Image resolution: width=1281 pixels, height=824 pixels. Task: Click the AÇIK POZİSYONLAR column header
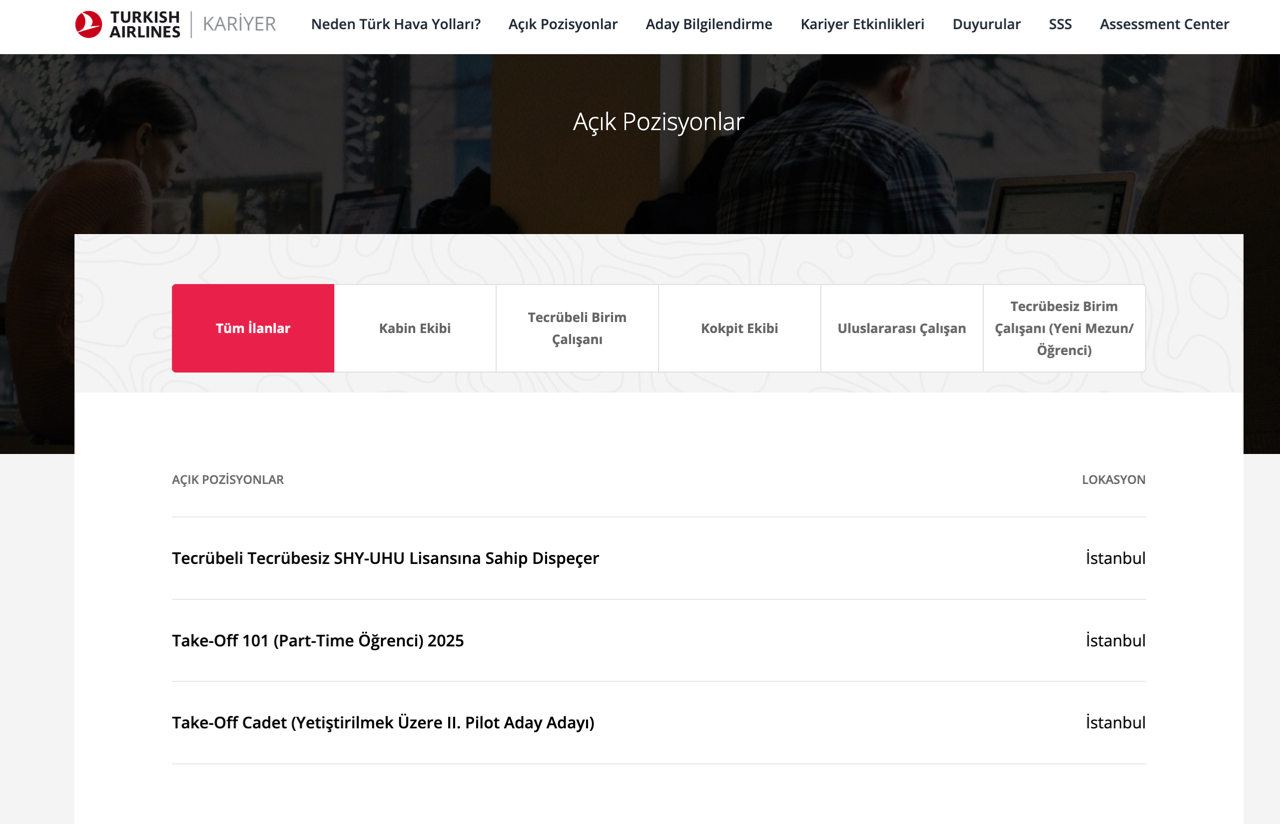coord(228,480)
